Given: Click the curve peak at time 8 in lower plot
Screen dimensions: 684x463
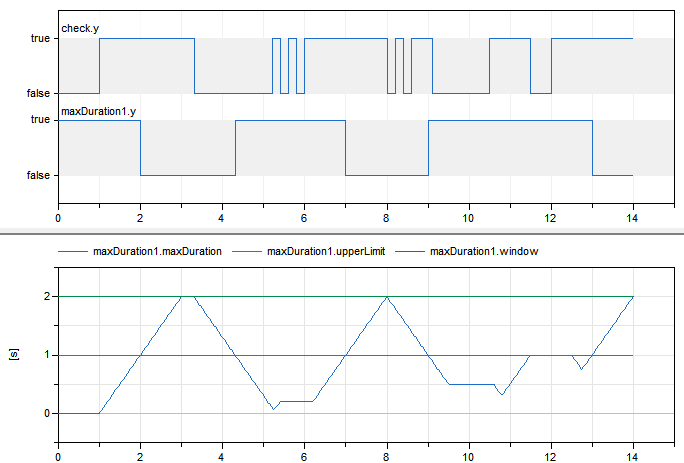Looking at the screenshot, I should 387,297.
